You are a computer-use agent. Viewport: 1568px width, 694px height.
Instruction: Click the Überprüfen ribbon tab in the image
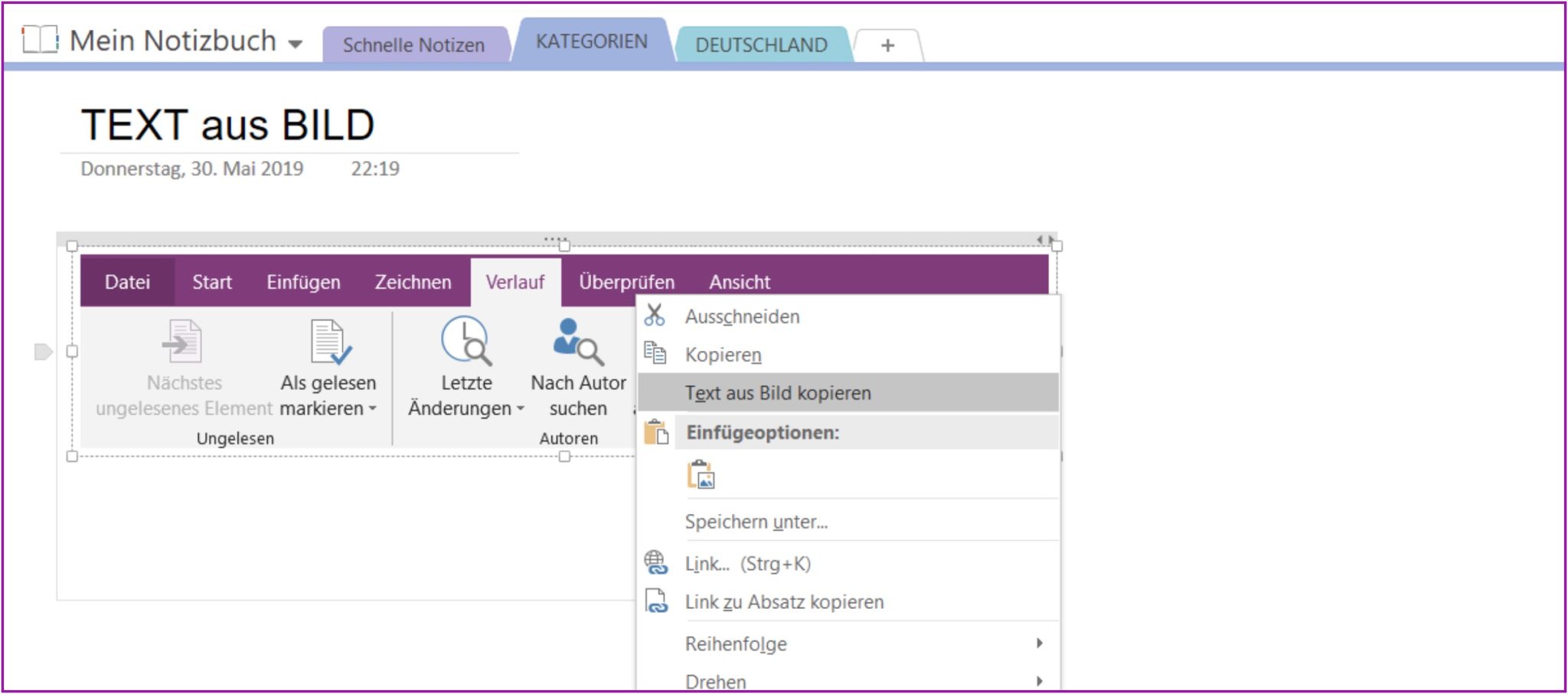pyautogui.click(x=626, y=282)
